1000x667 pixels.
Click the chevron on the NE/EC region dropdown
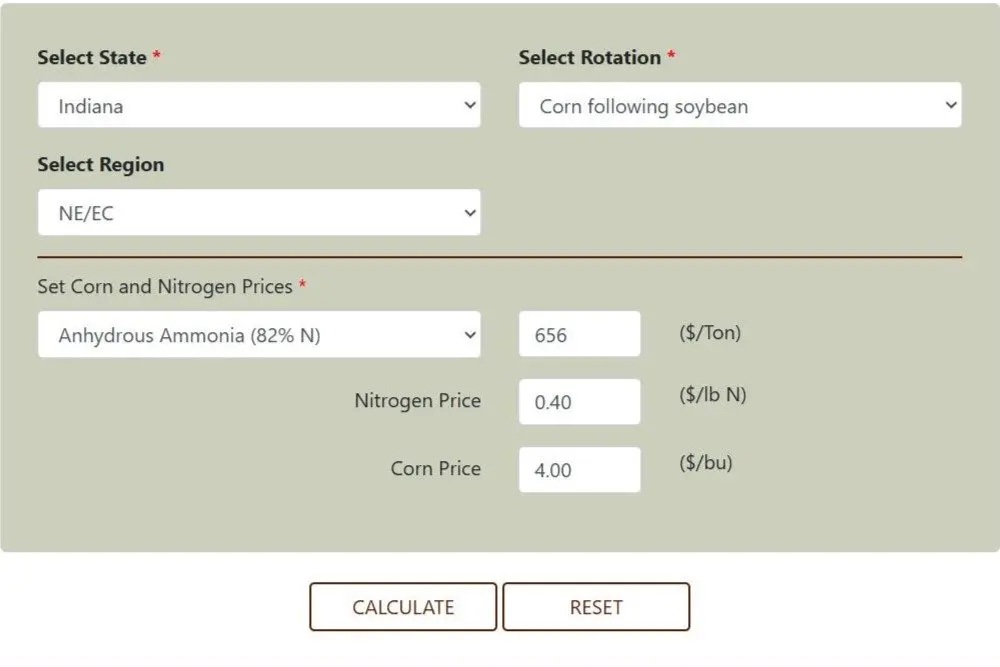pos(470,212)
